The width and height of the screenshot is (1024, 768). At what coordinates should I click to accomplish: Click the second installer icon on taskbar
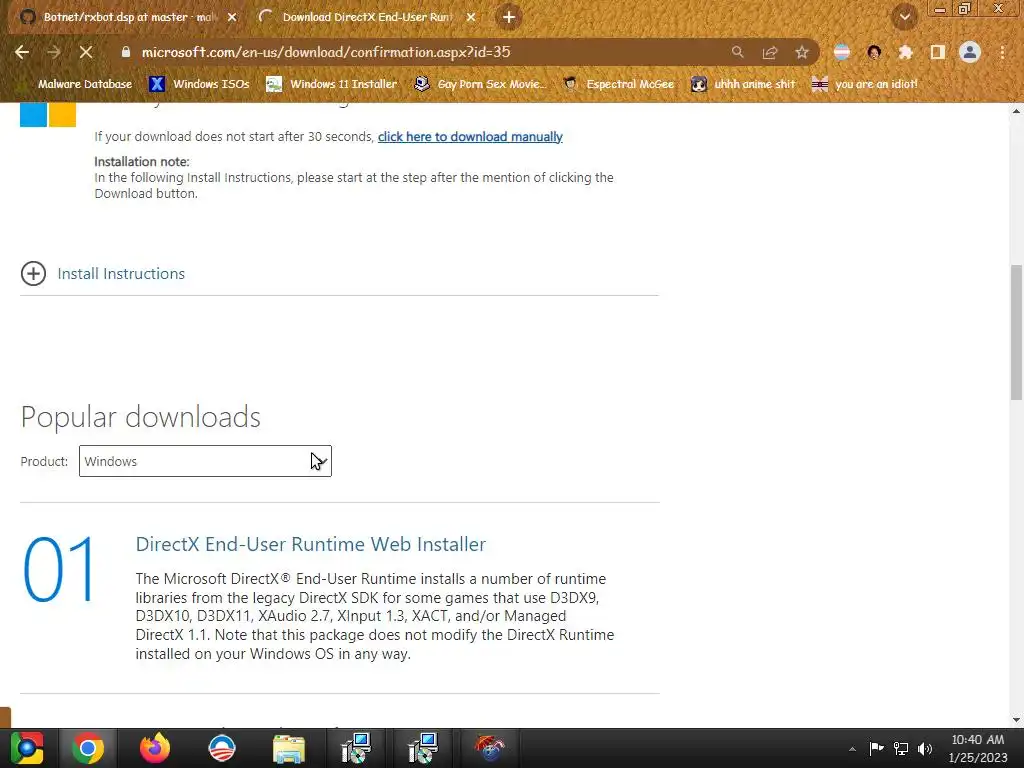[423, 748]
